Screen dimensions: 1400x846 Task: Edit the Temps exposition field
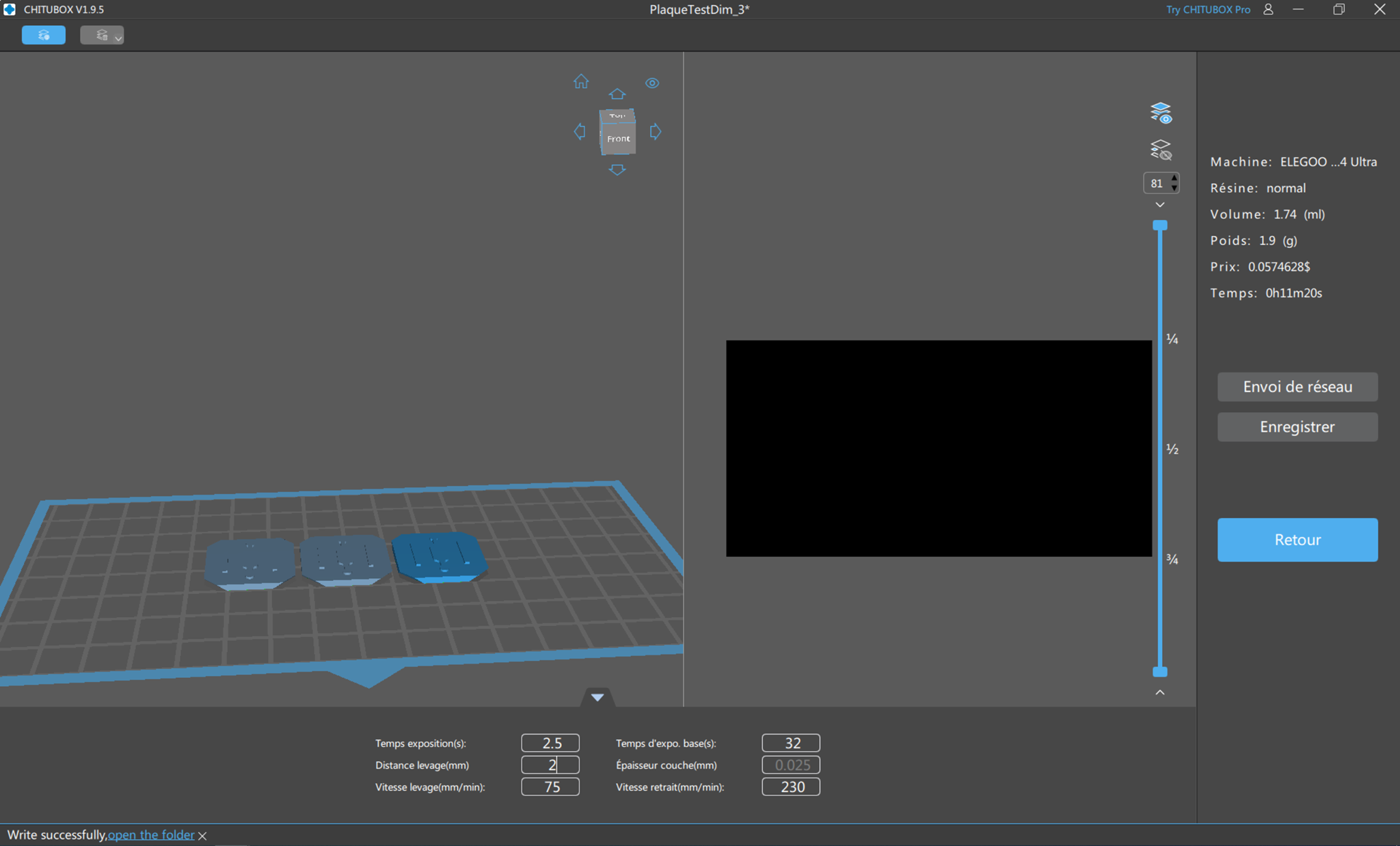pos(550,743)
